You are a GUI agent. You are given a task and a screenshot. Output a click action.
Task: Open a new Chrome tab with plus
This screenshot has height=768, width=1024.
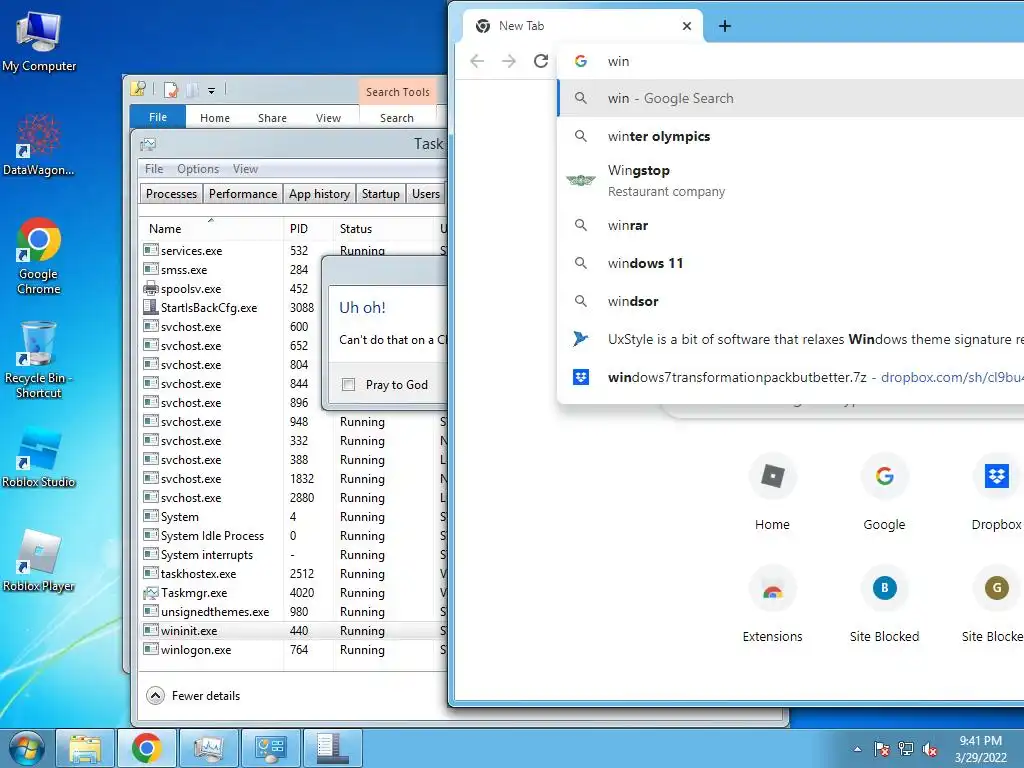coord(725,26)
